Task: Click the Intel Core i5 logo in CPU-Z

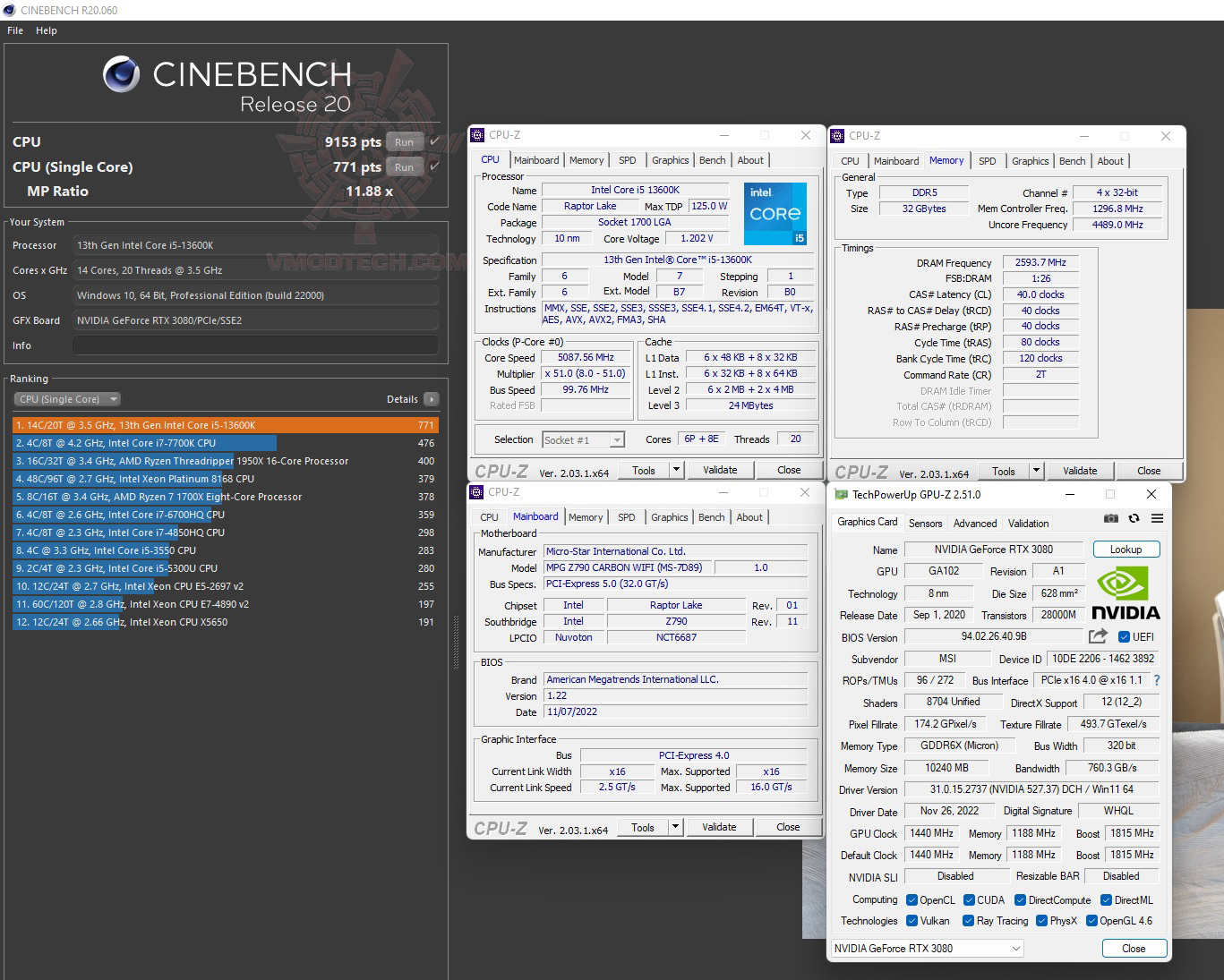Action: click(775, 213)
